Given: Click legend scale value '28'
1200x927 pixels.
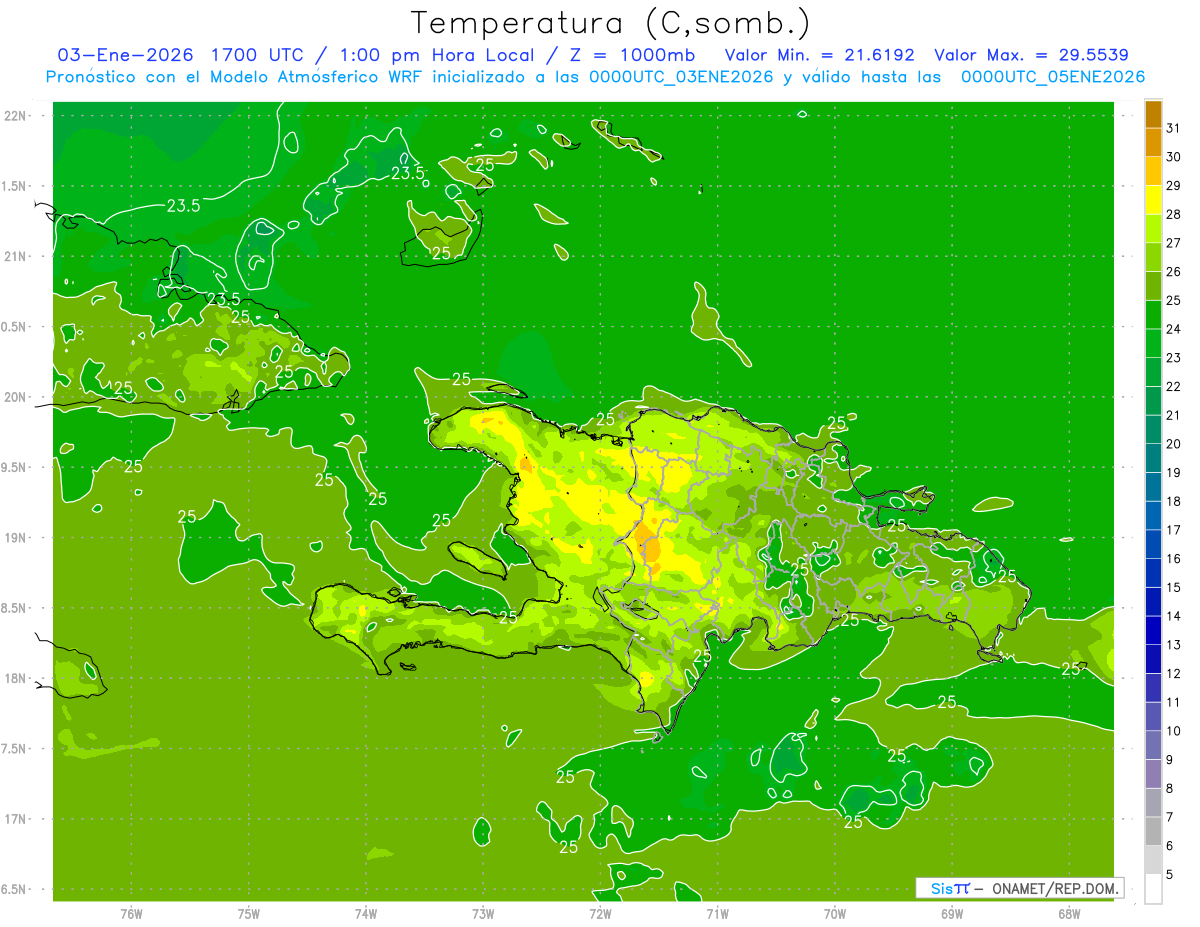Looking at the screenshot, I should pos(1173,214).
